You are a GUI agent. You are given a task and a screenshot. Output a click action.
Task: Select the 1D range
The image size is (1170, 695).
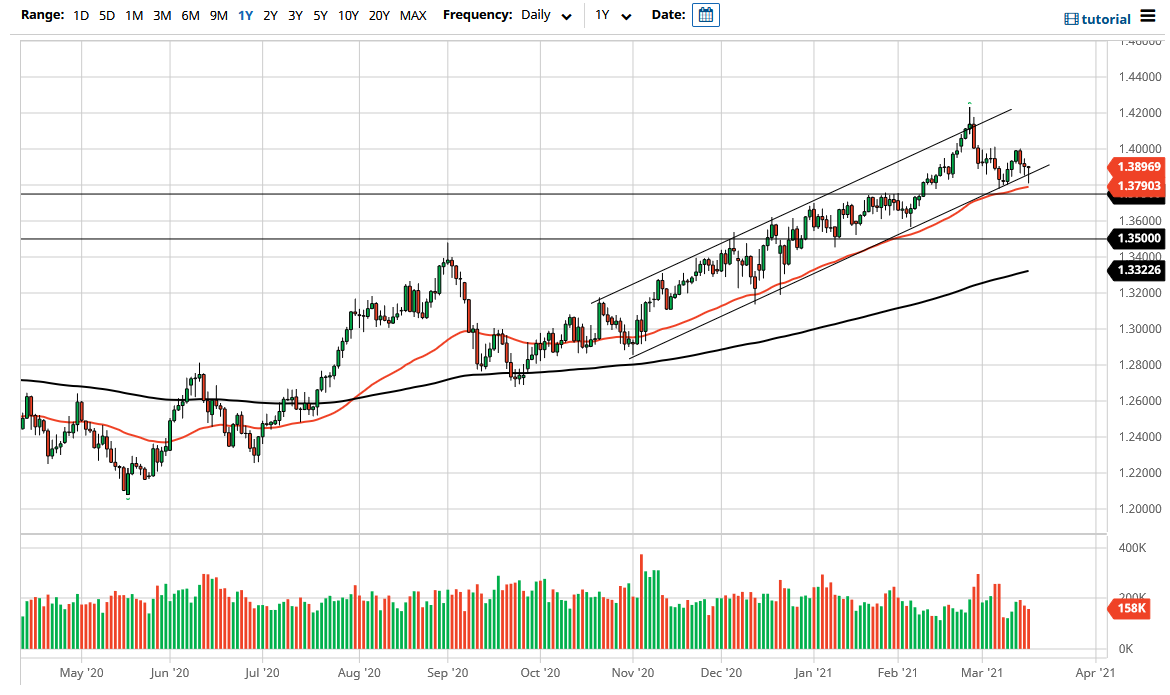[x=81, y=15]
